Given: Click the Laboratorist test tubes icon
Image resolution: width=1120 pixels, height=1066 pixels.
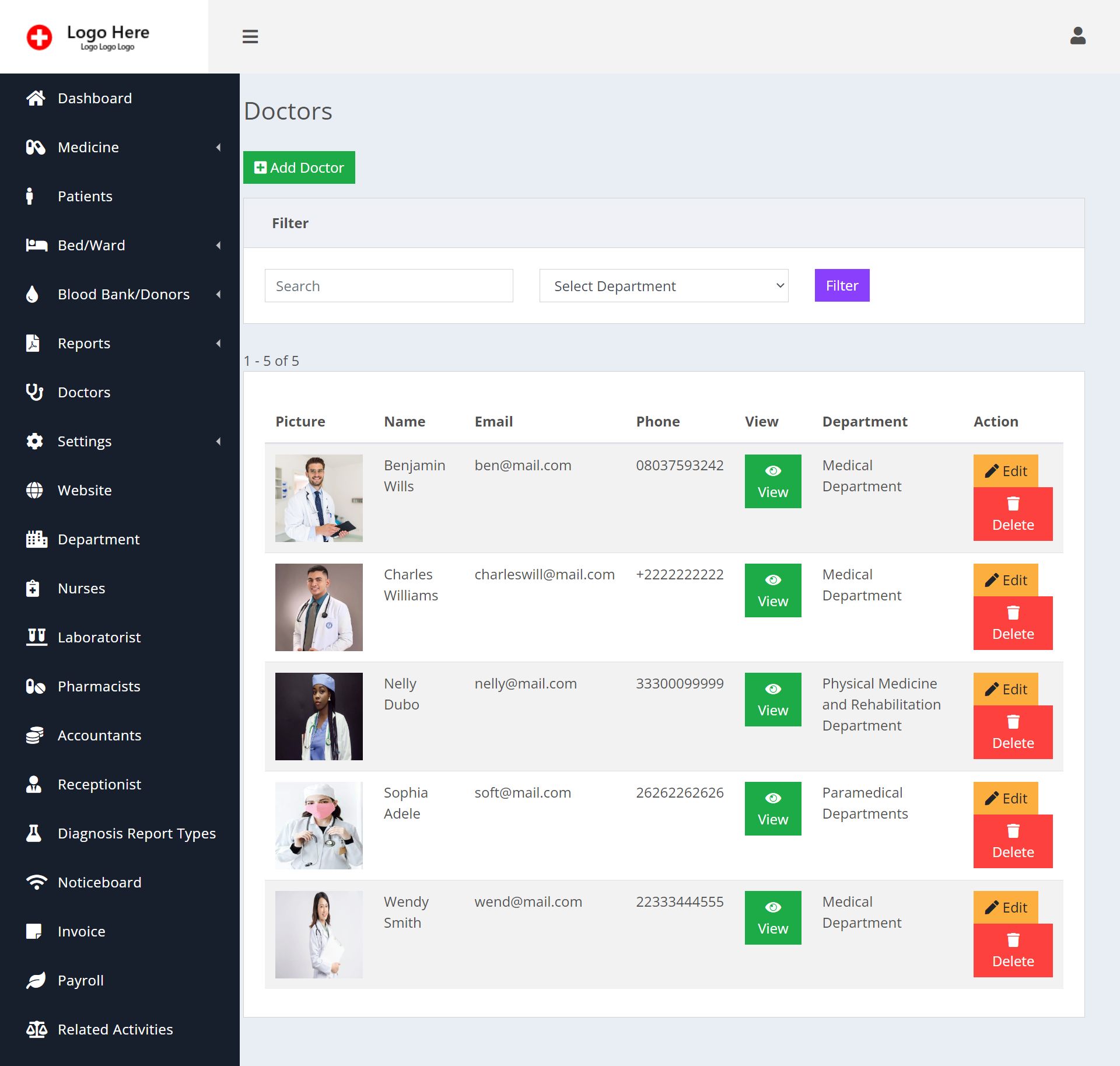Looking at the screenshot, I should point(36,637).
